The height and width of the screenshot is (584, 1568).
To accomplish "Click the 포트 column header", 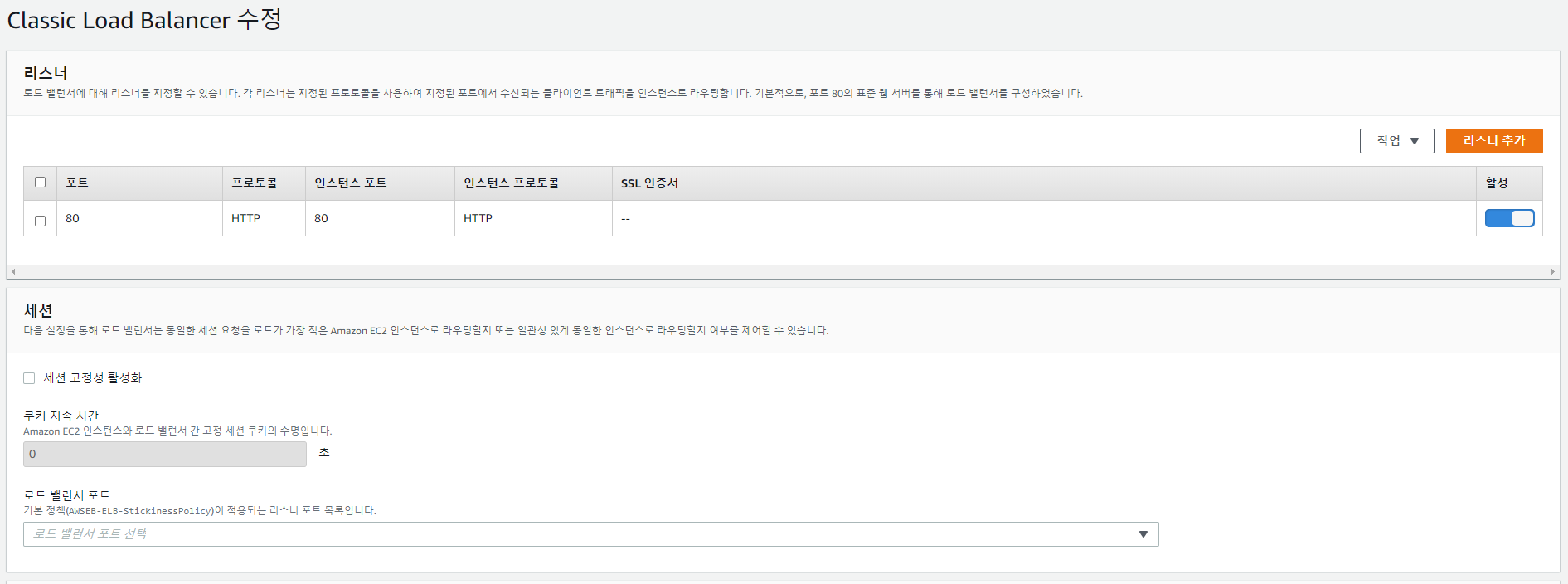I will 77,183.
